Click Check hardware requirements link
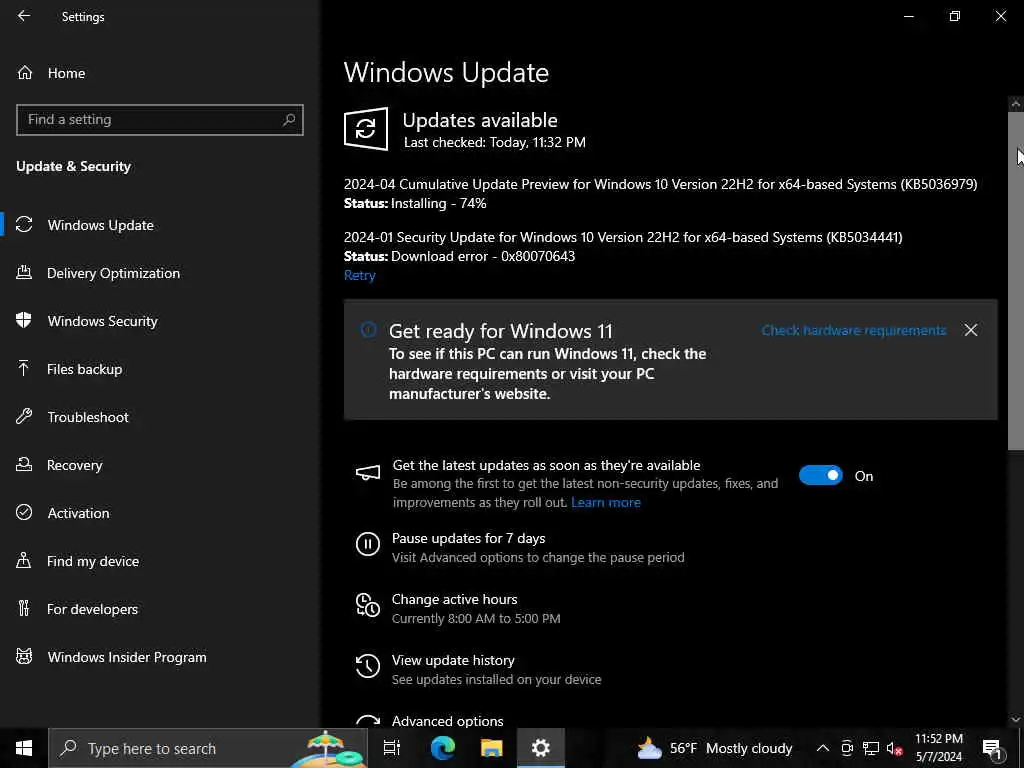The image size is (1024, 768). (x=854, y=330)
